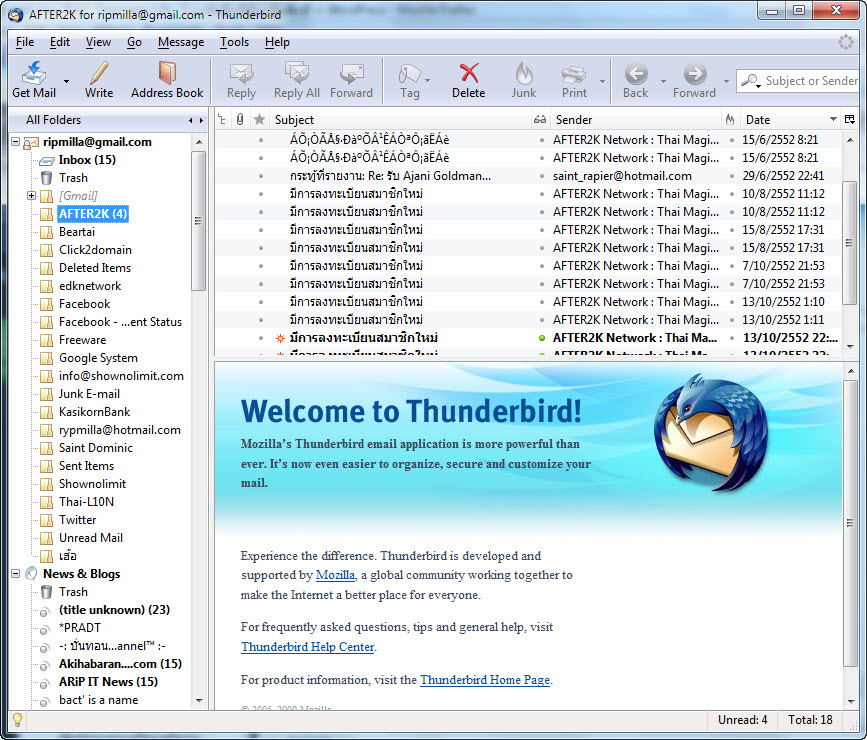Screen dimensions: 867x740
Task: Open the Thunderbird Home Page link
Action: point(484,680)
